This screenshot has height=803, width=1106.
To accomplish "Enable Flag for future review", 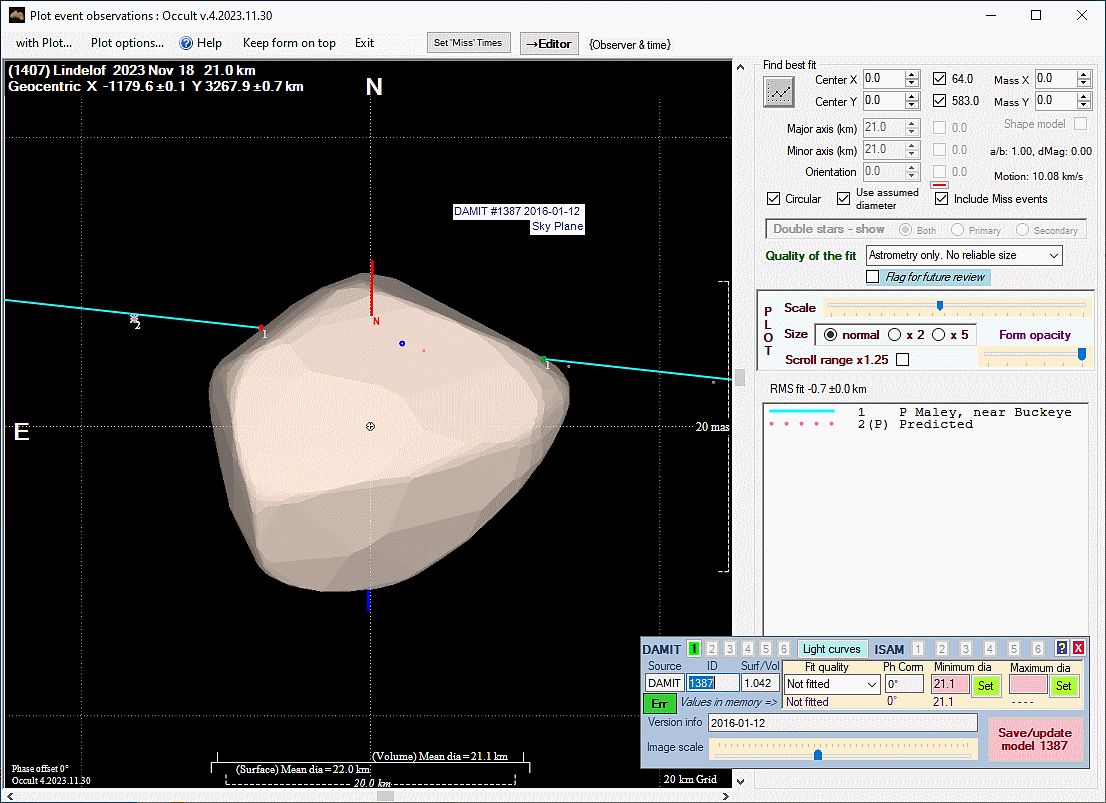I will click(873, 277).
